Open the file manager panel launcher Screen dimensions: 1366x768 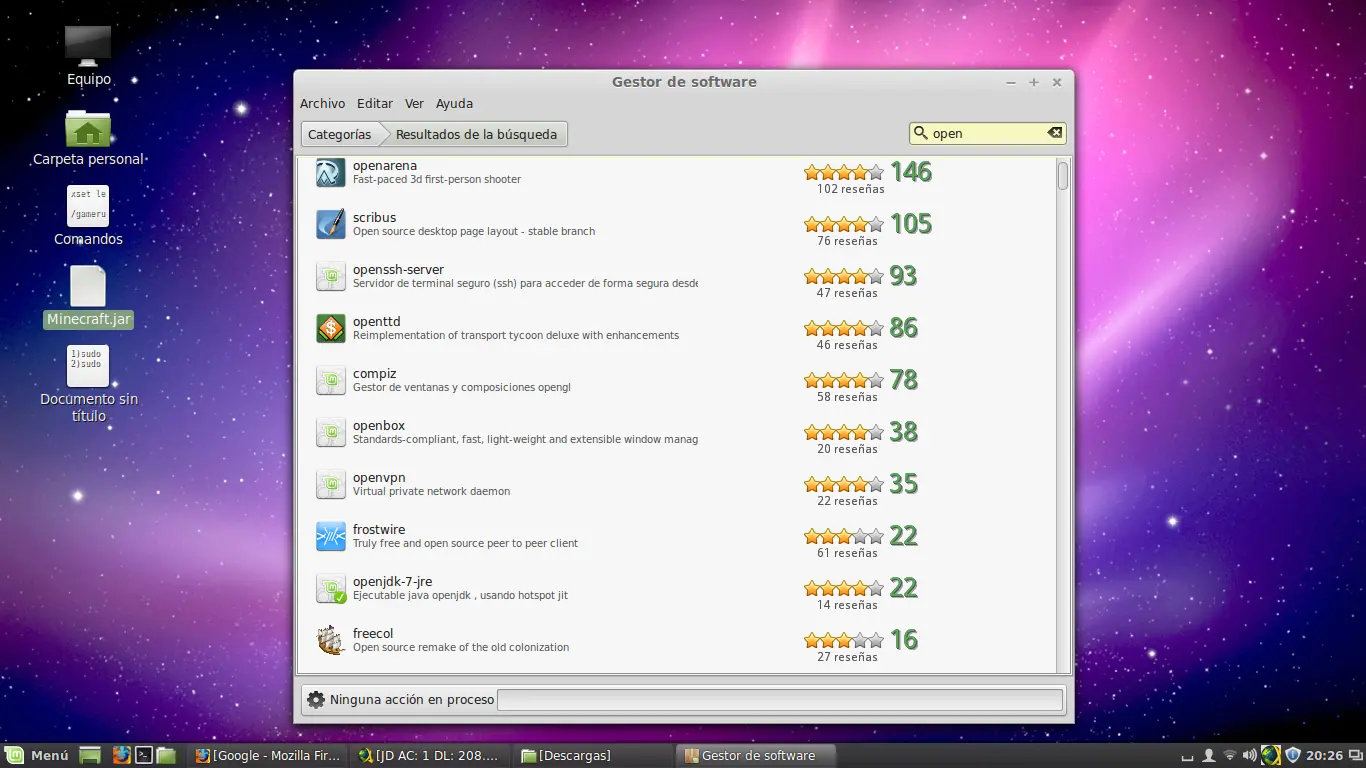click(166, 755)
